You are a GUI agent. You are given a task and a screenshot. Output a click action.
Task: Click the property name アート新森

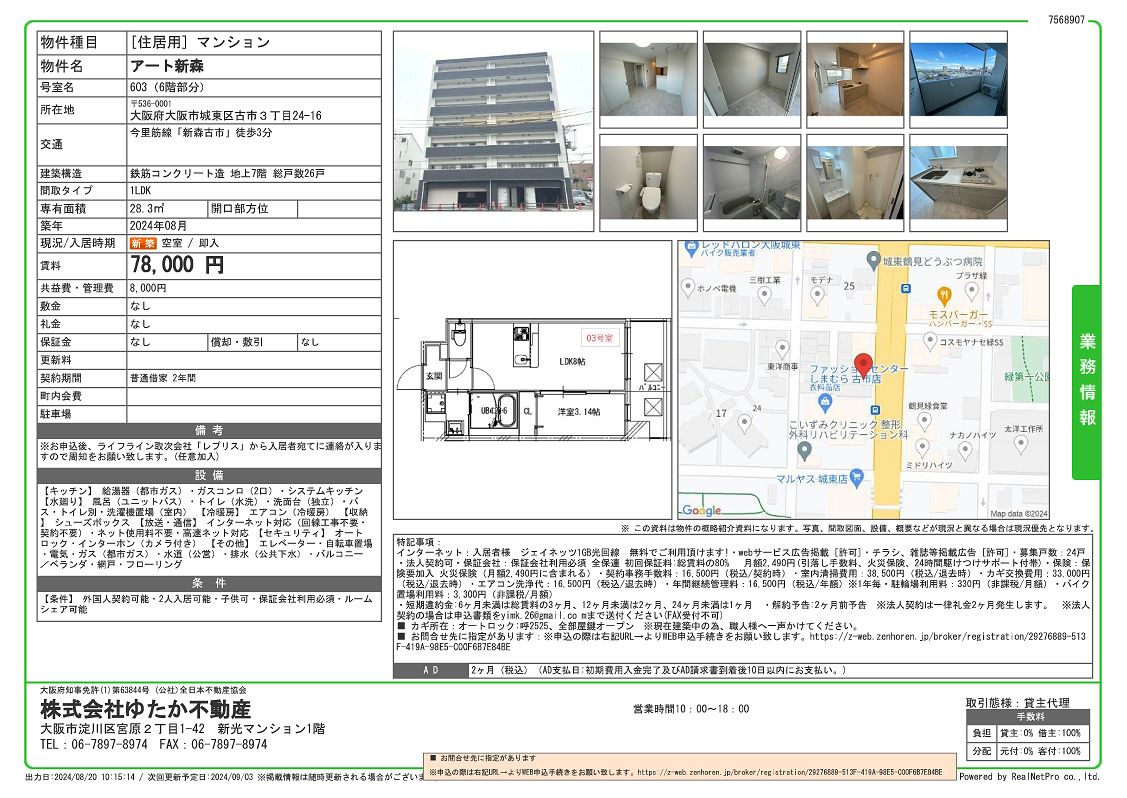pos(167,66)
